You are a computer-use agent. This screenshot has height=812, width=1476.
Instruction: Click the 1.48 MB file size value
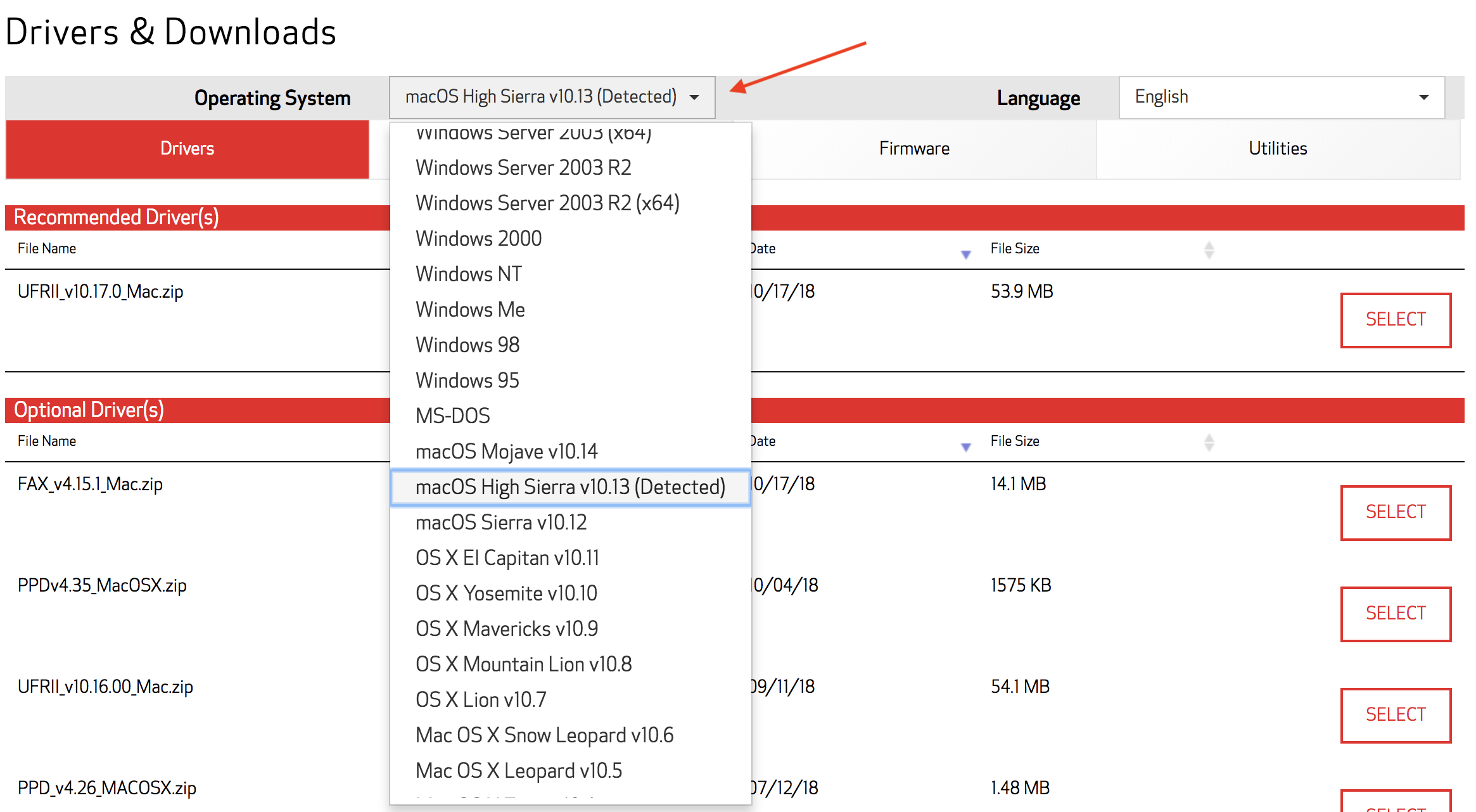tap(1020, 788)
